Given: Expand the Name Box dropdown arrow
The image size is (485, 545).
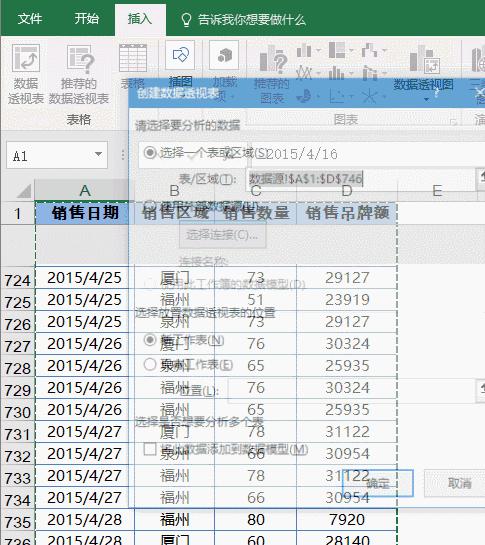Looking at the screenshot, I should [98, 154].
